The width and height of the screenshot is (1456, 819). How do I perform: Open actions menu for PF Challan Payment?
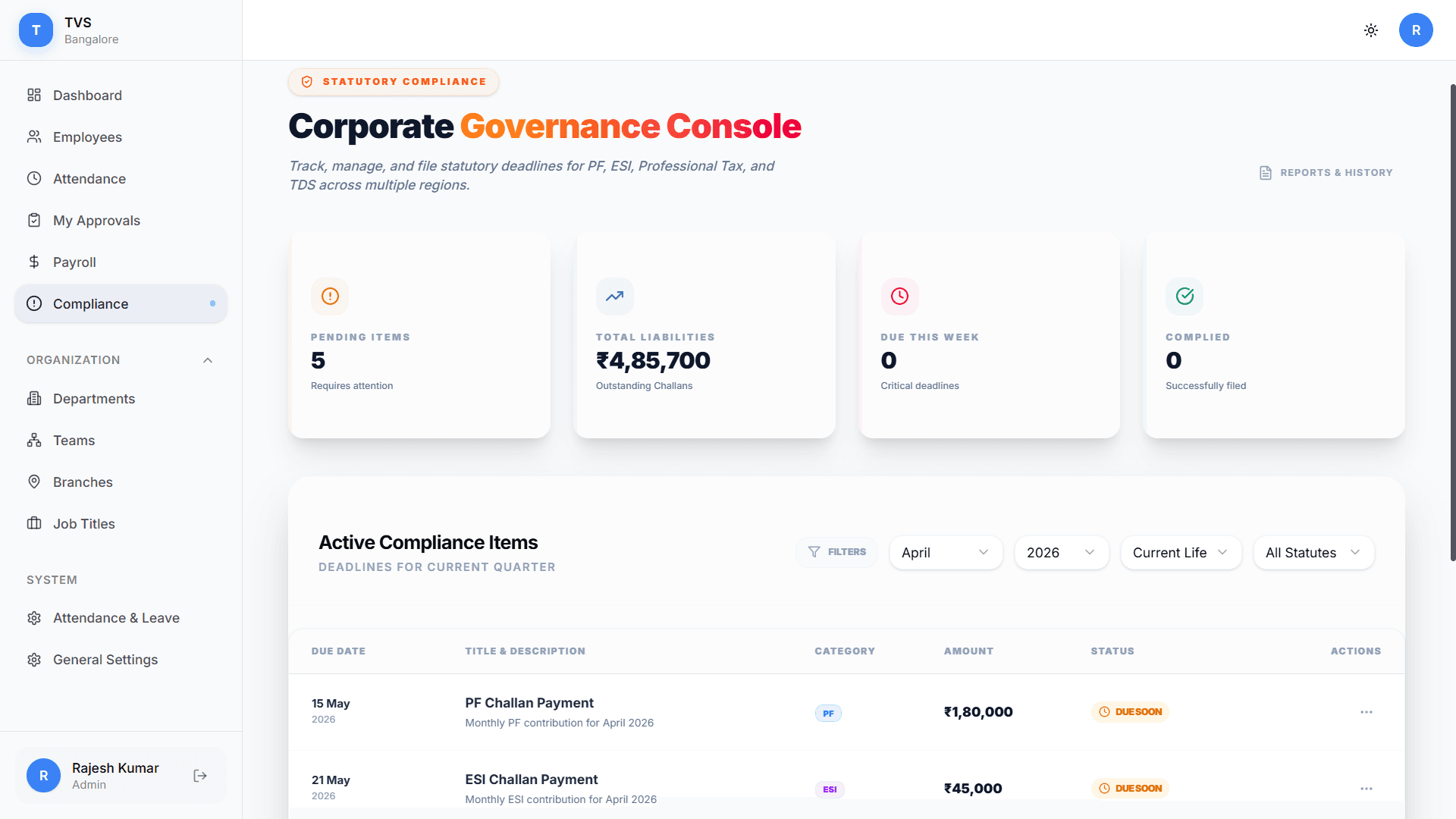[1367, 712]
